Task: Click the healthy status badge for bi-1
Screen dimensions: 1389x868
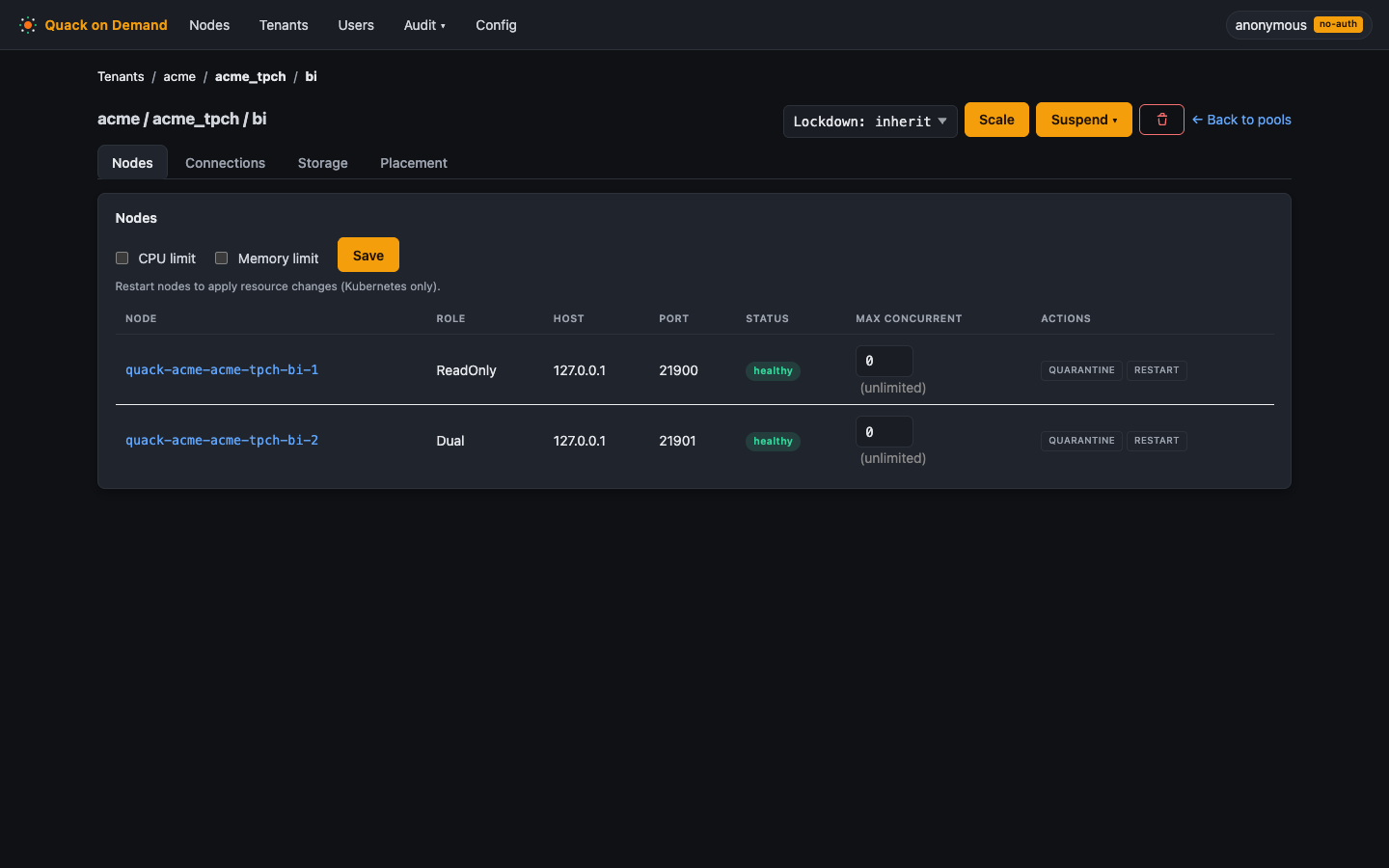Action: pos(773,370)
